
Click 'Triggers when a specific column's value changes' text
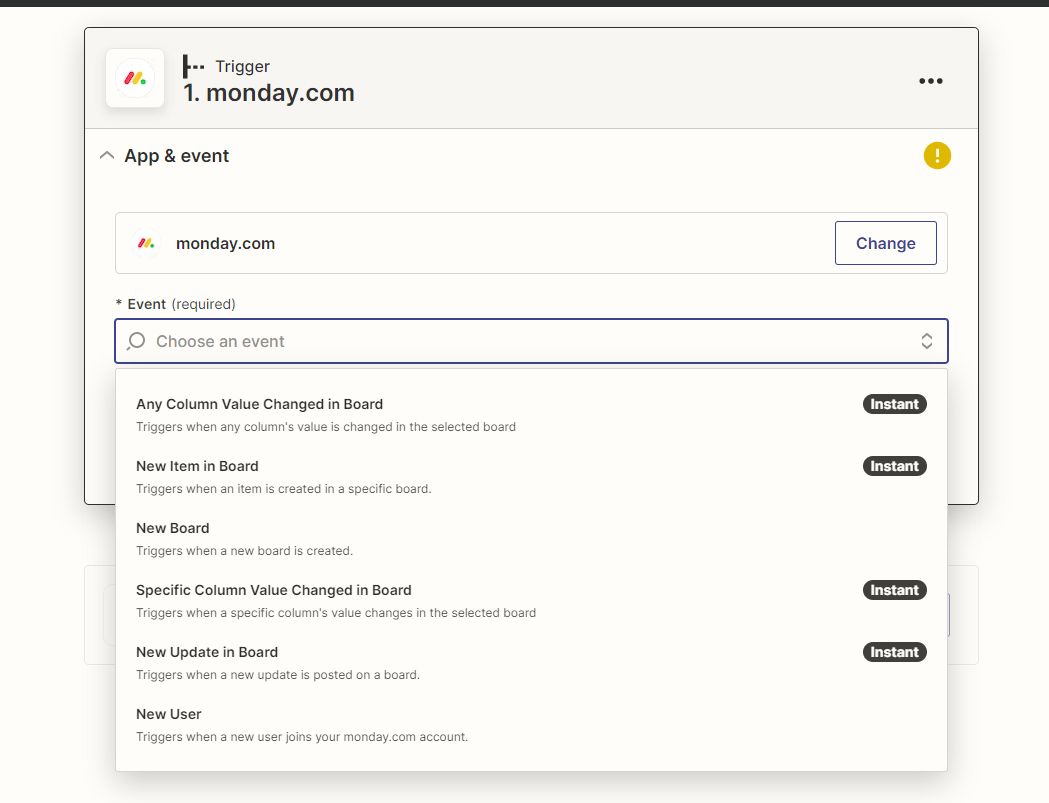[336, 613]
